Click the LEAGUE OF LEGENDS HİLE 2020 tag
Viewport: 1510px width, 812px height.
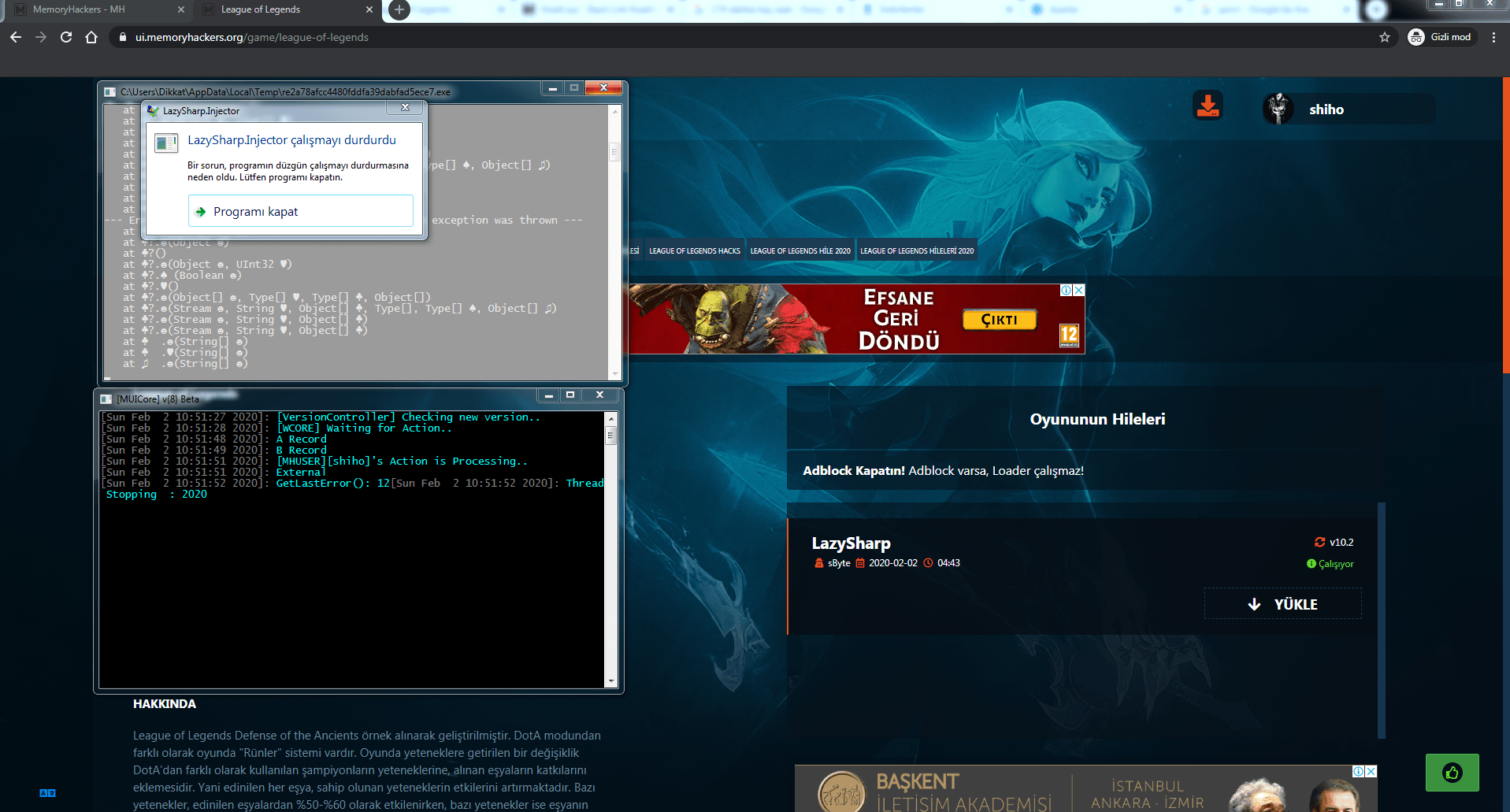(800, 250)
